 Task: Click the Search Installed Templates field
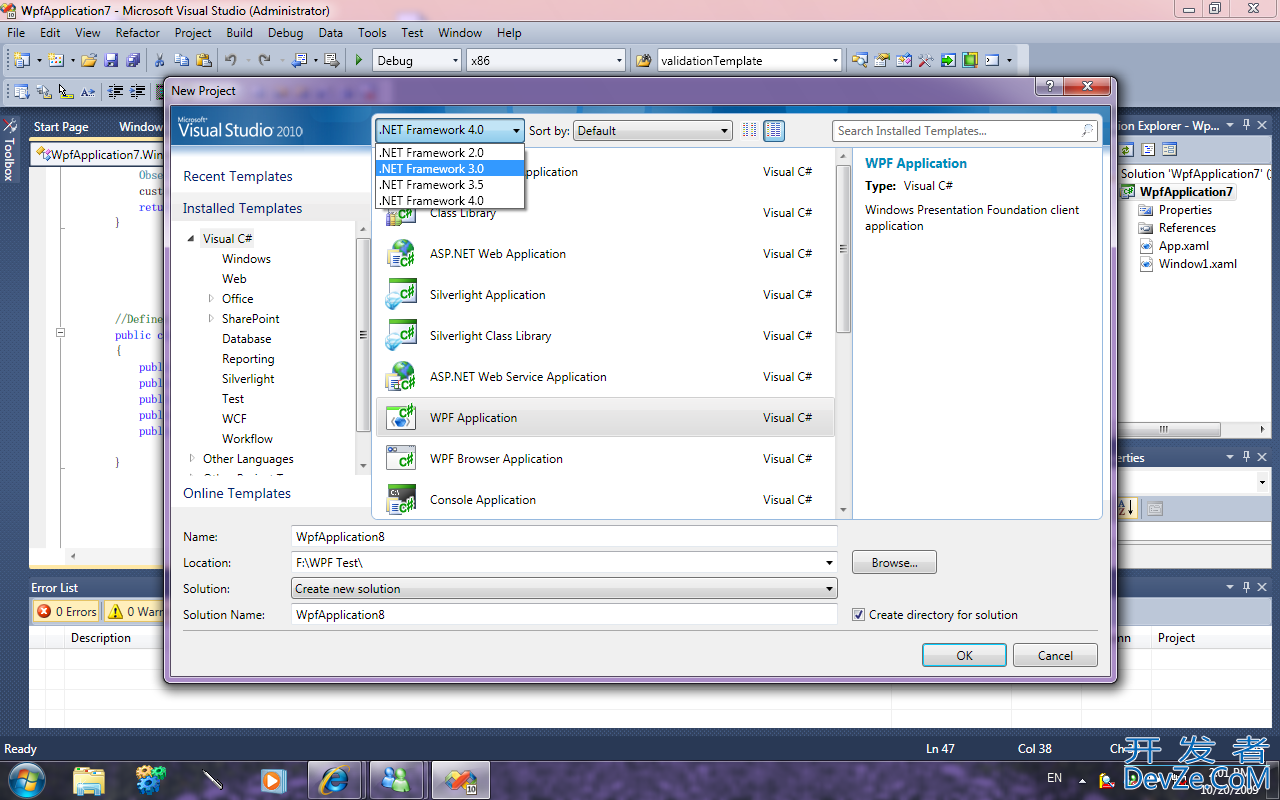point(964,130)
